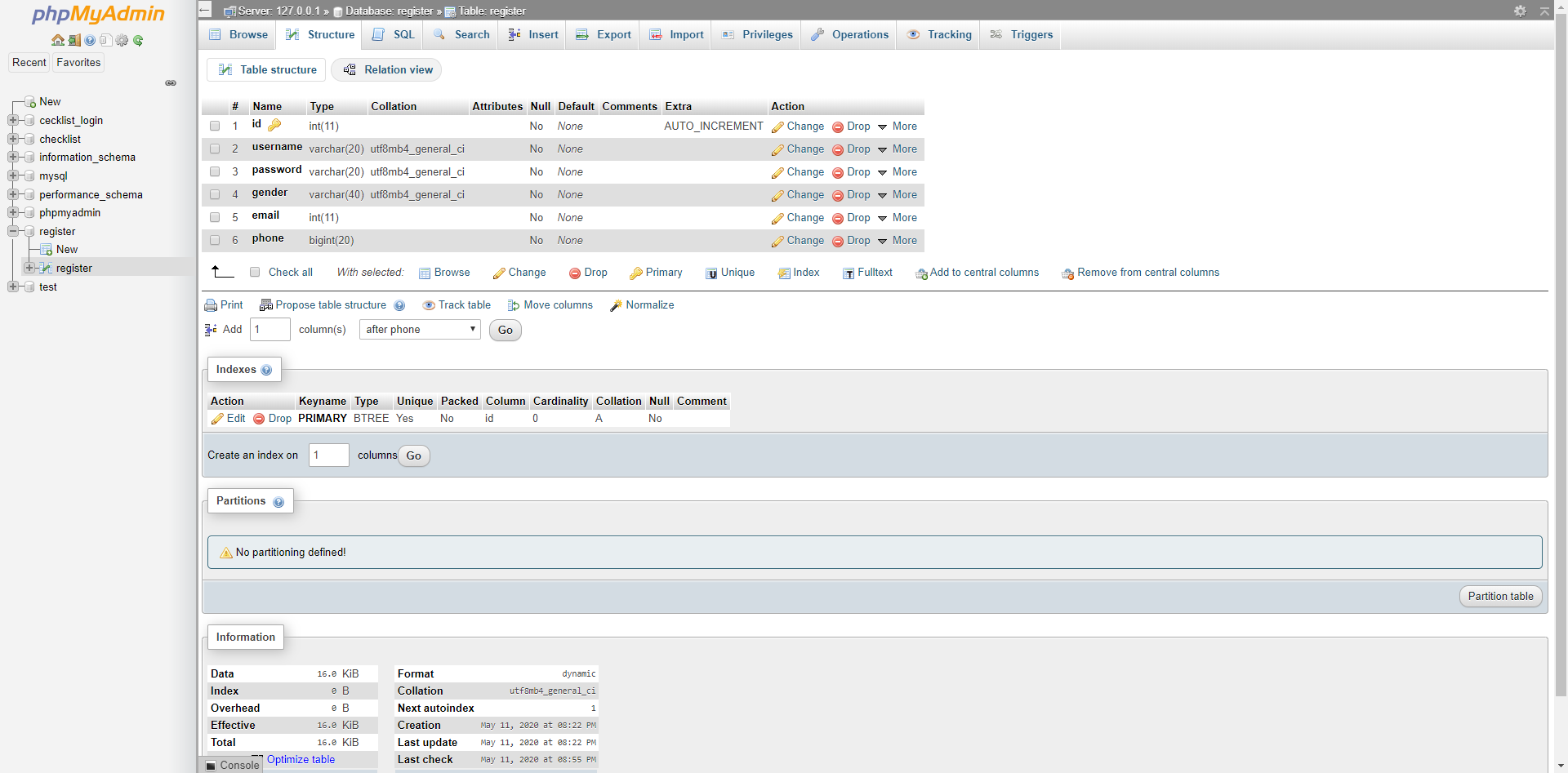Click the Add columns number field

pyautogui.click(x=269, y=330)
